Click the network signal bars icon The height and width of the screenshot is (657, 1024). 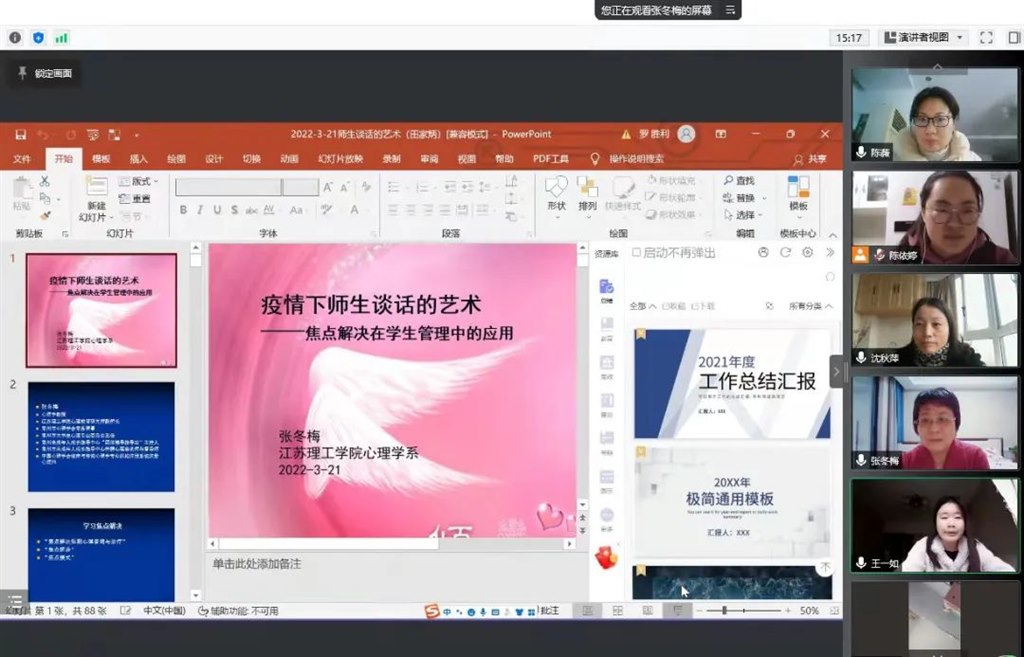point(62,38)
